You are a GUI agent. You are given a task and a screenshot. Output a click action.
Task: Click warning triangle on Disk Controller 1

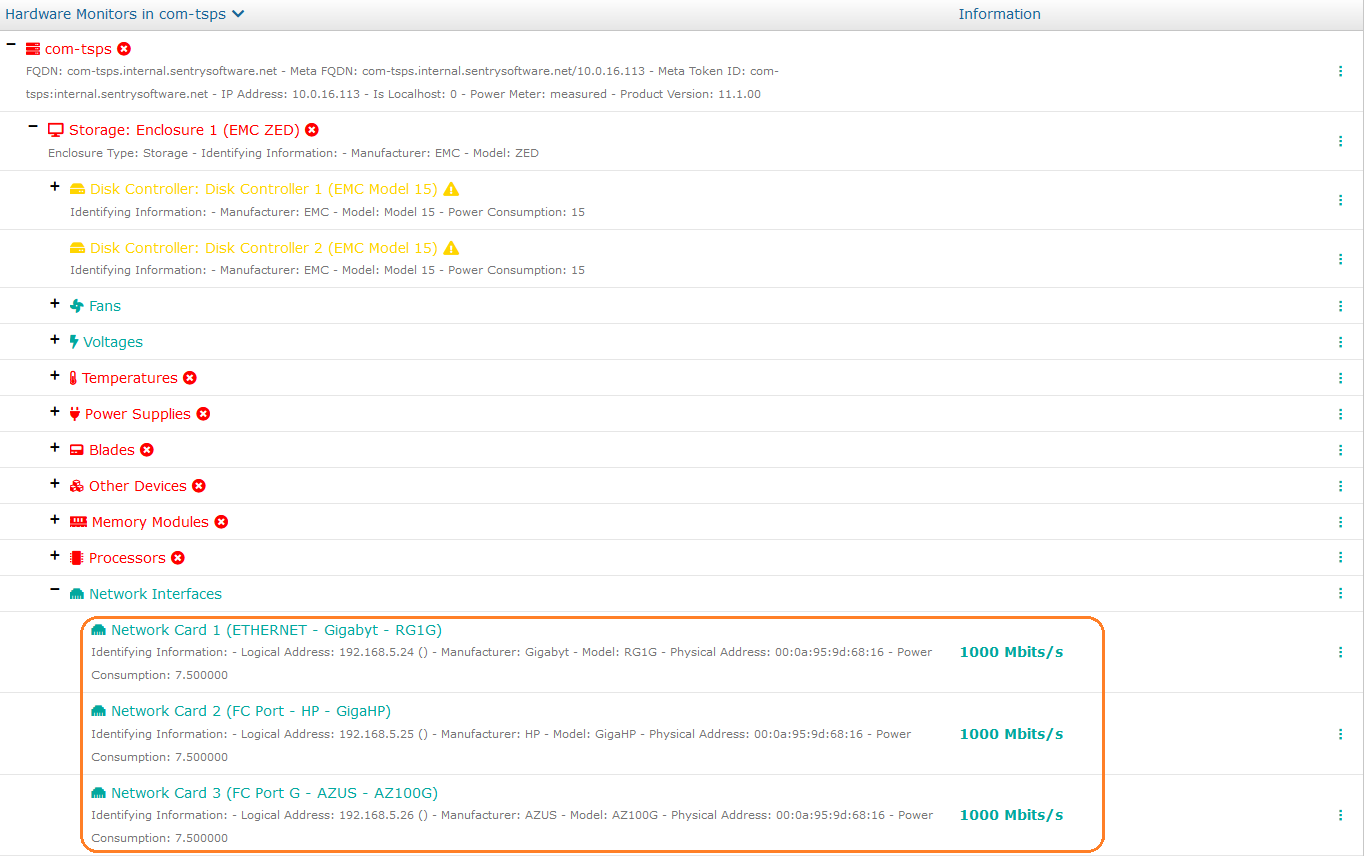[x=451, y=189]
